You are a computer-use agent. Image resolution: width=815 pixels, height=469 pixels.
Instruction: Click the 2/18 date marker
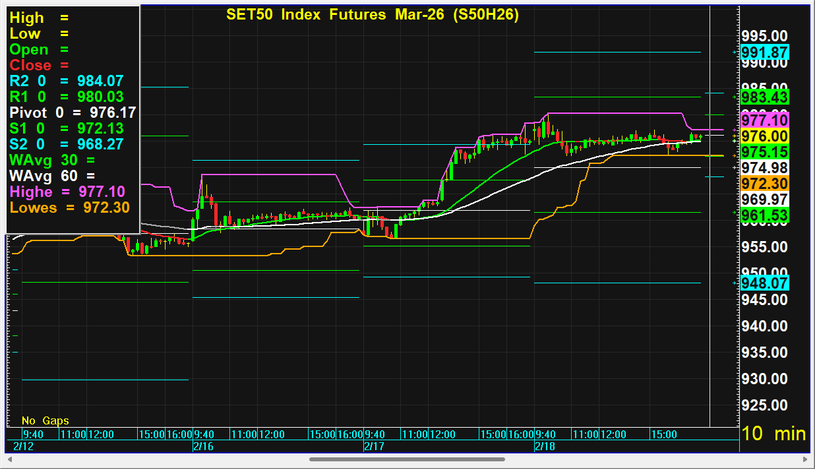click(x=545, y=445)
